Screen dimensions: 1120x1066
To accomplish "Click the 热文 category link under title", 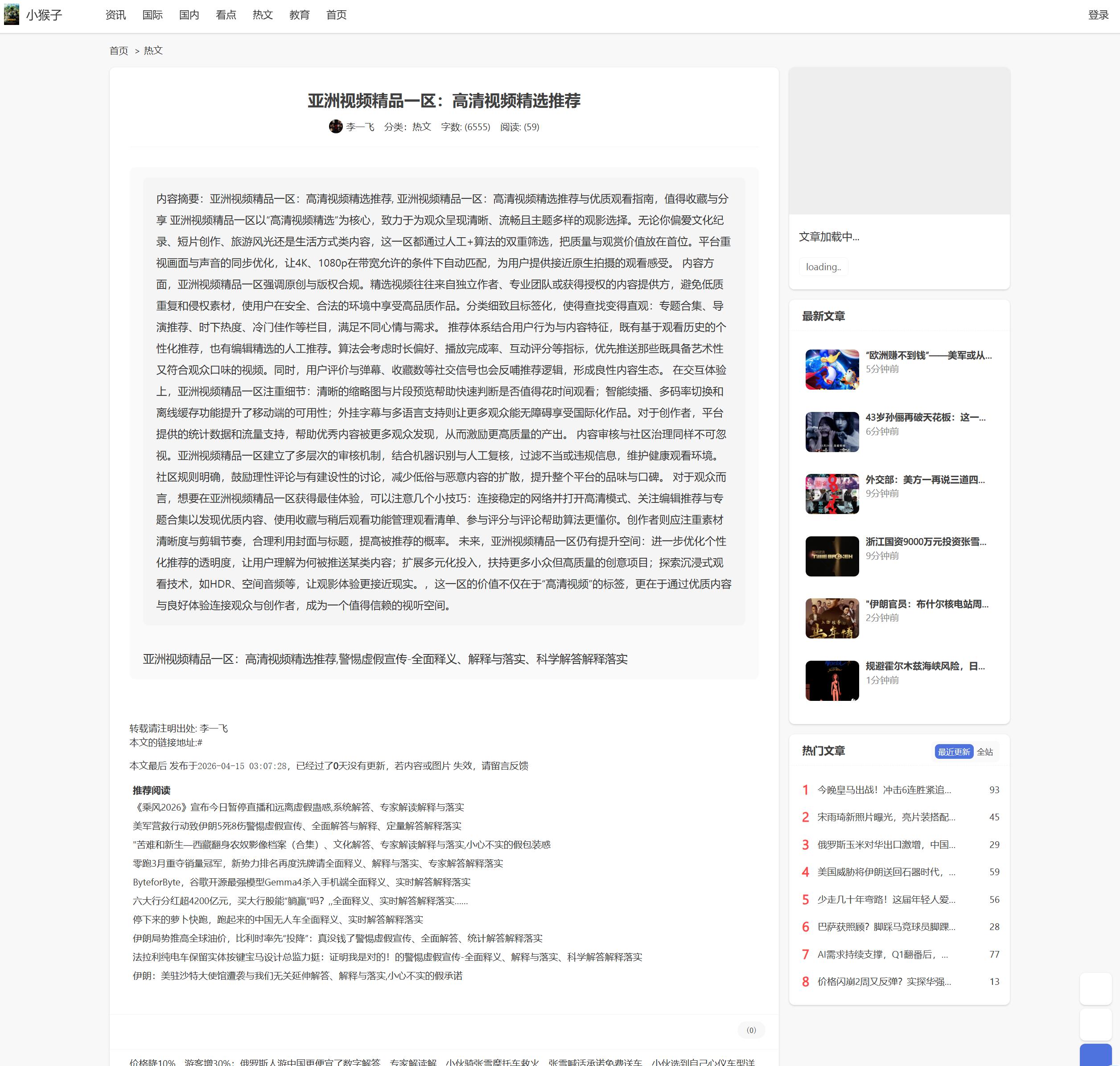I will click(421, 127).
